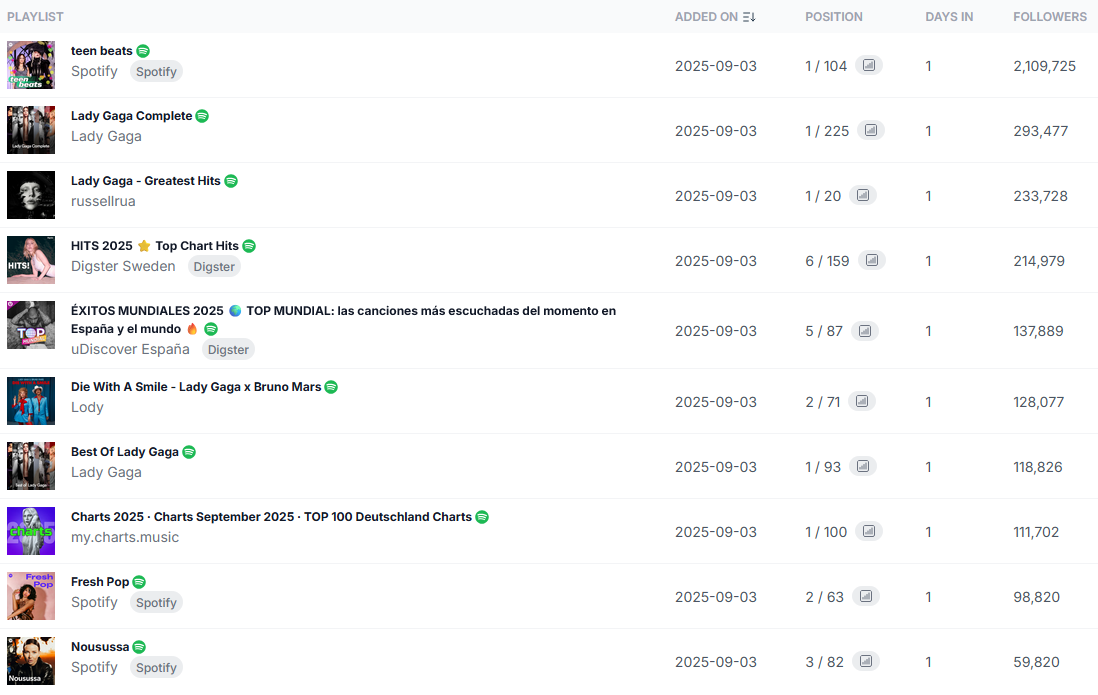The width and height of the screenshot is (1098, 695).
Task: Click Die With A Smile cover thumbnail
Action: point(31,401)
